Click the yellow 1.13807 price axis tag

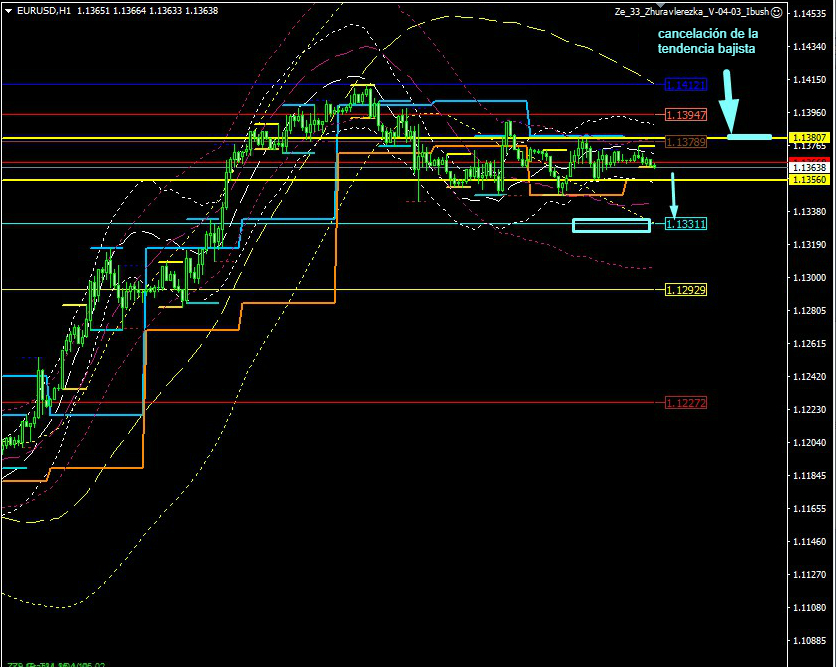tap(810, 138)
